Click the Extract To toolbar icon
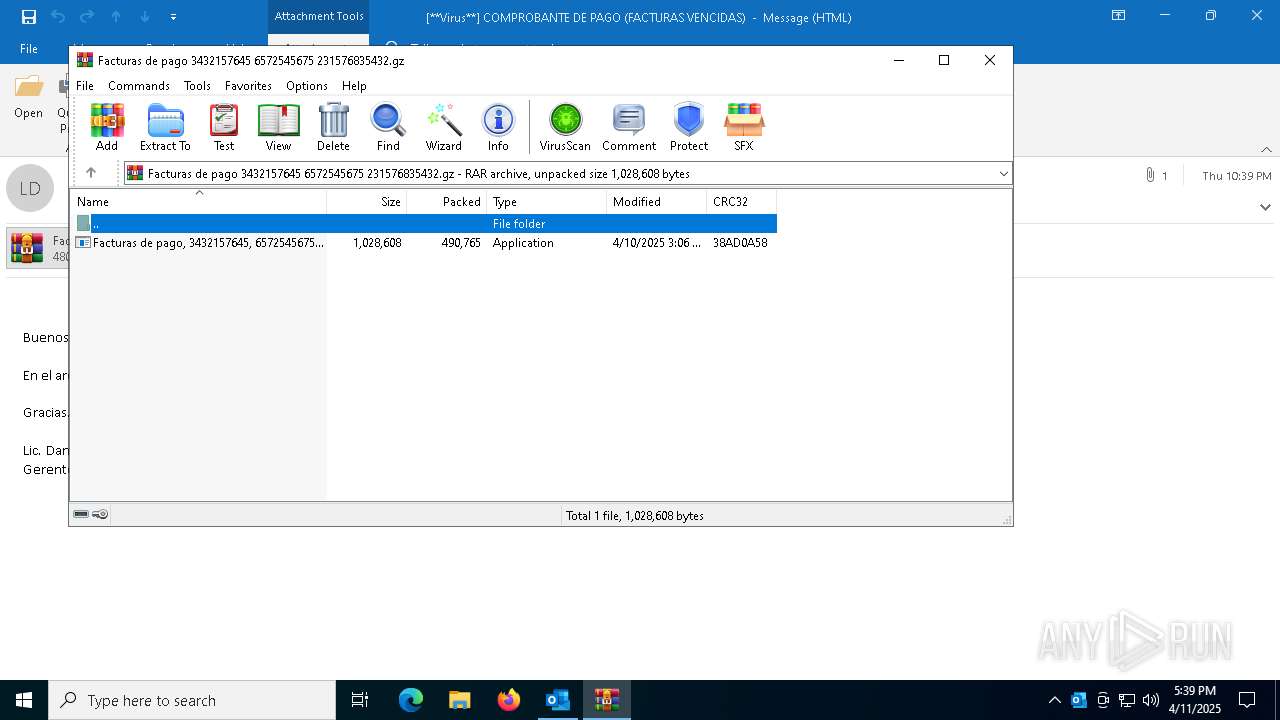The width and height of the screenshot is (1280, 720). click(x=165, y=127)
